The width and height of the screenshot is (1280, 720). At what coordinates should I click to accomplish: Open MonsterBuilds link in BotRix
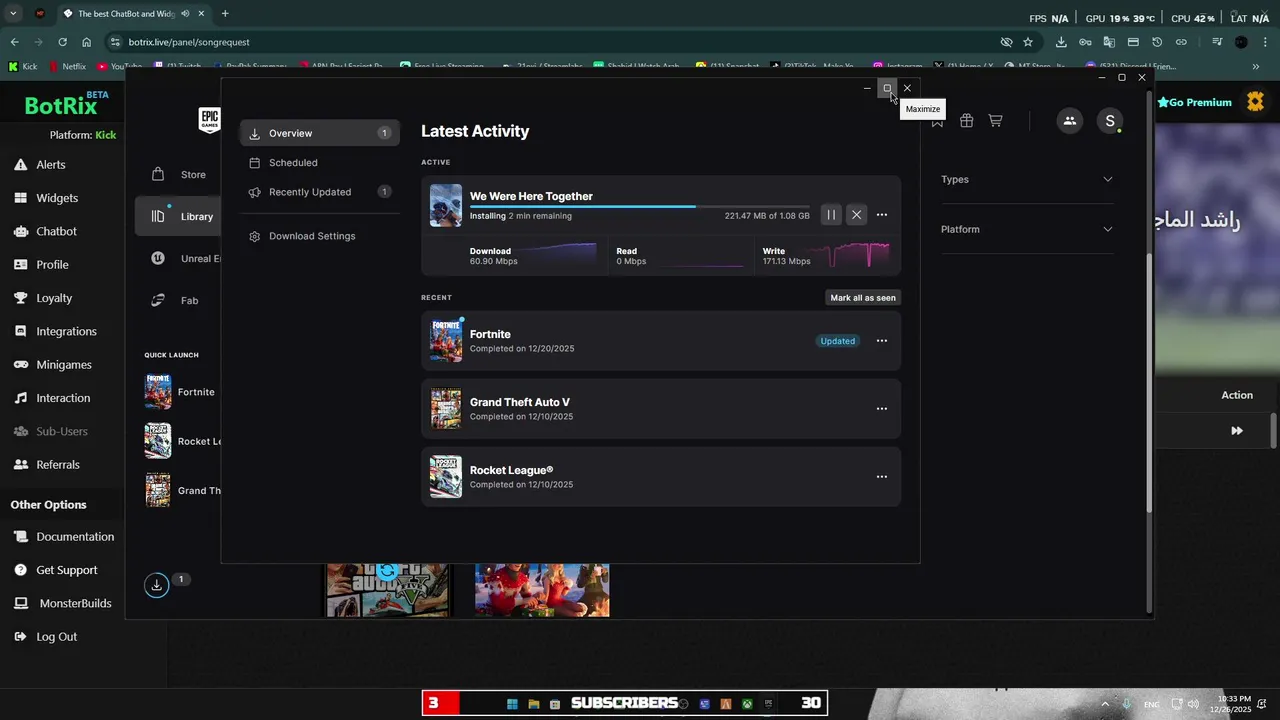click(x=75, y=604)
